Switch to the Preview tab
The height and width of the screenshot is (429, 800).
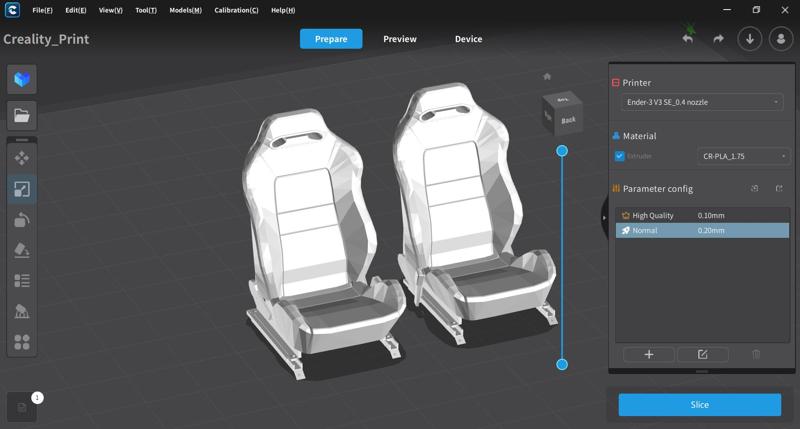(400, 39)
